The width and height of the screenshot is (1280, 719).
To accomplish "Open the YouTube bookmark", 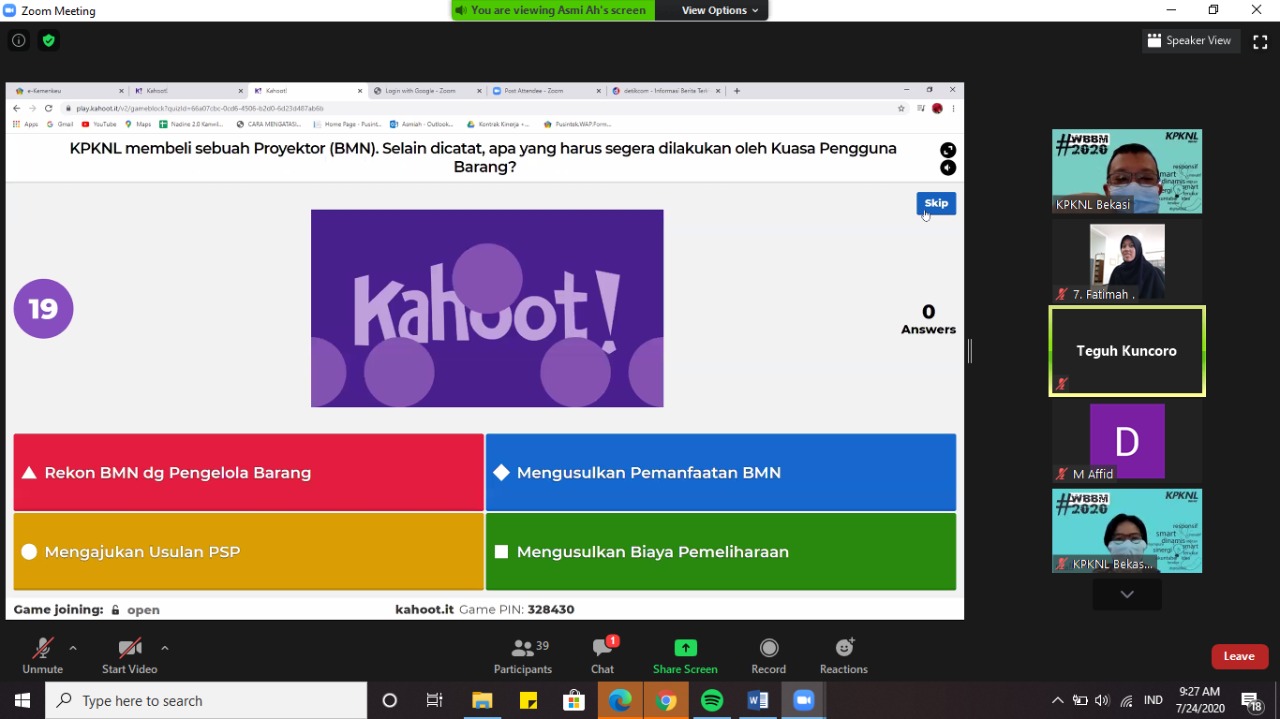I will coord(99,124).
